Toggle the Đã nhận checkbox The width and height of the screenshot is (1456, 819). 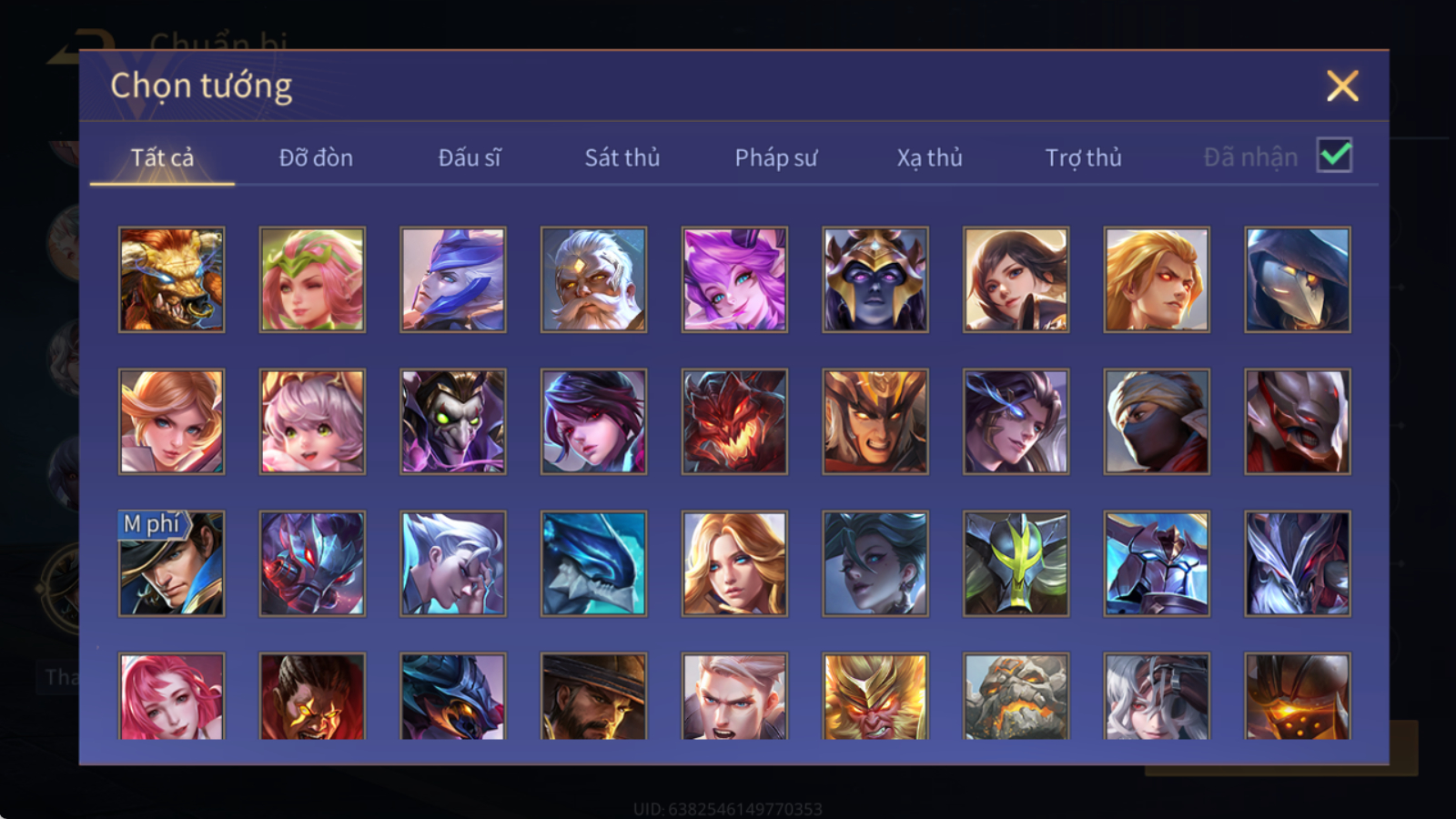pos(1334,156)
